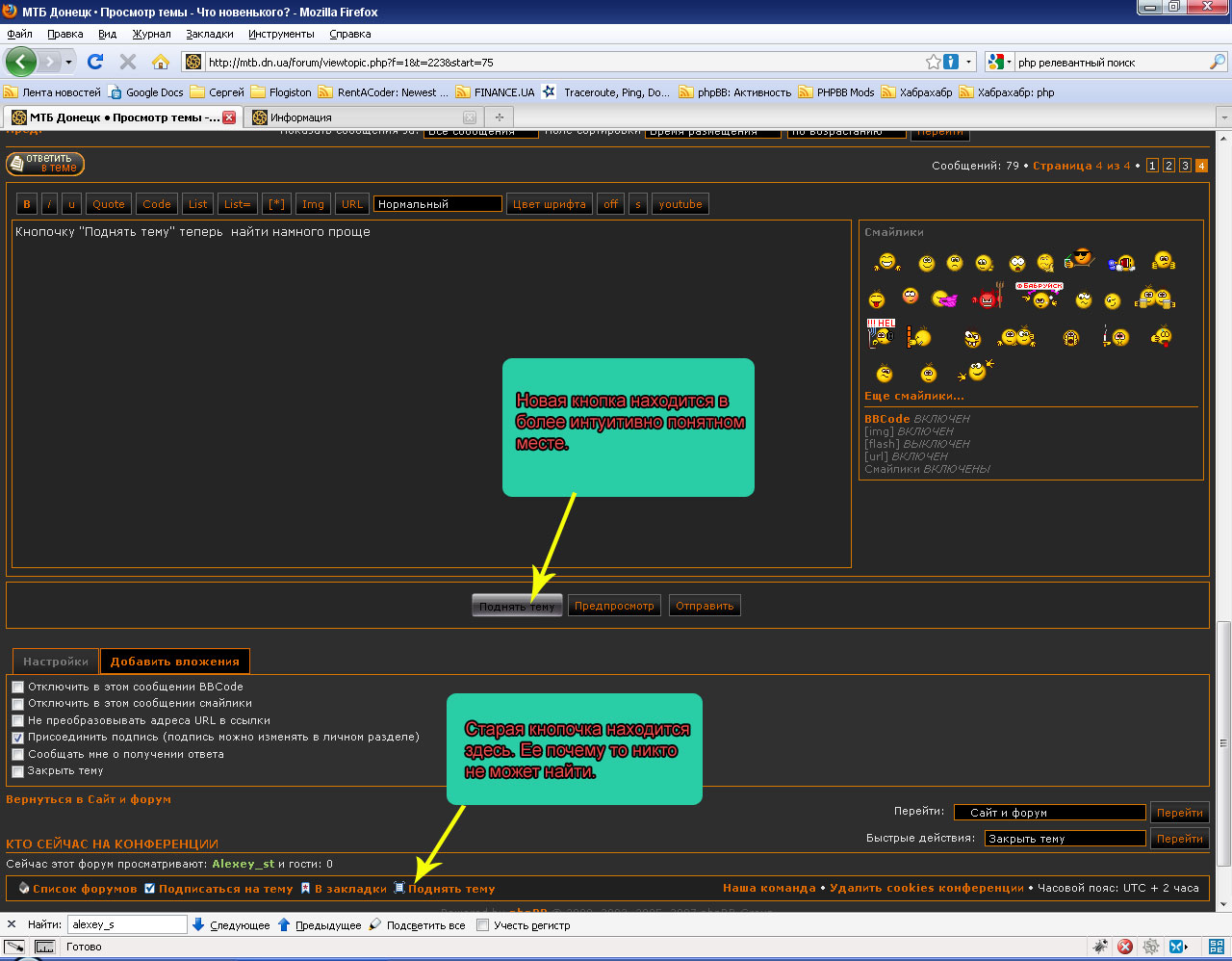Expand the "Сайт и форум" jump dropdown
Viewport: 1232px width, 961px height.
pyautogui.click(x=1049, y=813)
